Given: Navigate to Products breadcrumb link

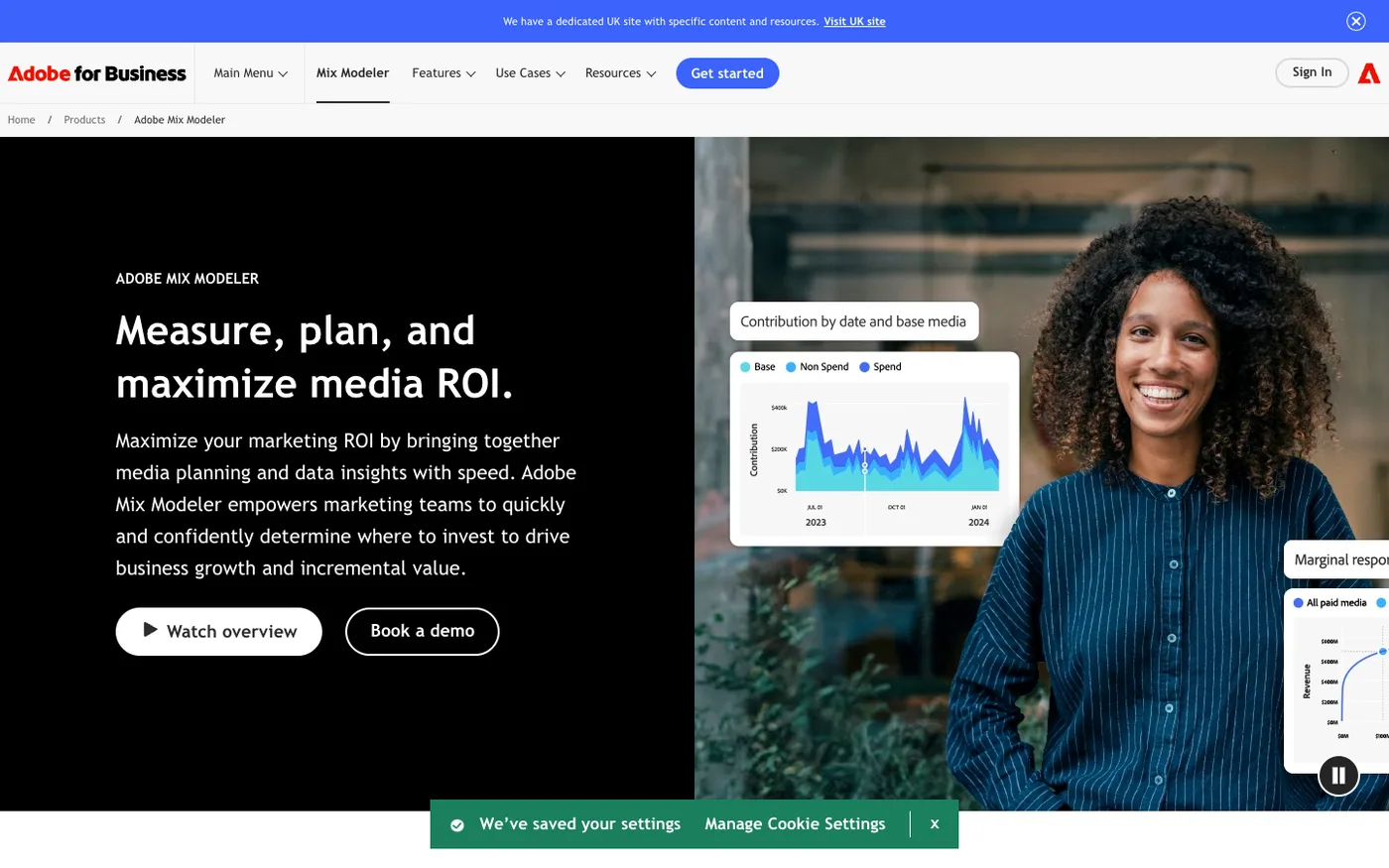Looking at the screenshot, I should [x=84, y=120].
